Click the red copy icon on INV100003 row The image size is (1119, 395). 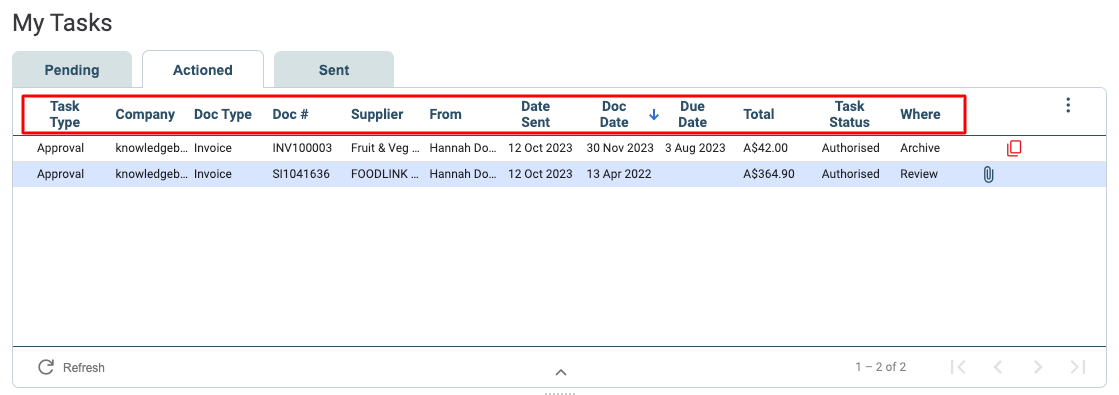1013,149
